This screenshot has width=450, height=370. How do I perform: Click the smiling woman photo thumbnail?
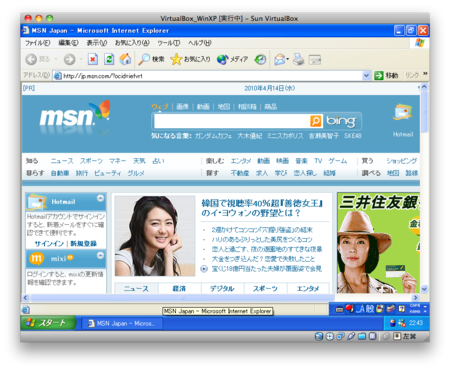(155, 236)
